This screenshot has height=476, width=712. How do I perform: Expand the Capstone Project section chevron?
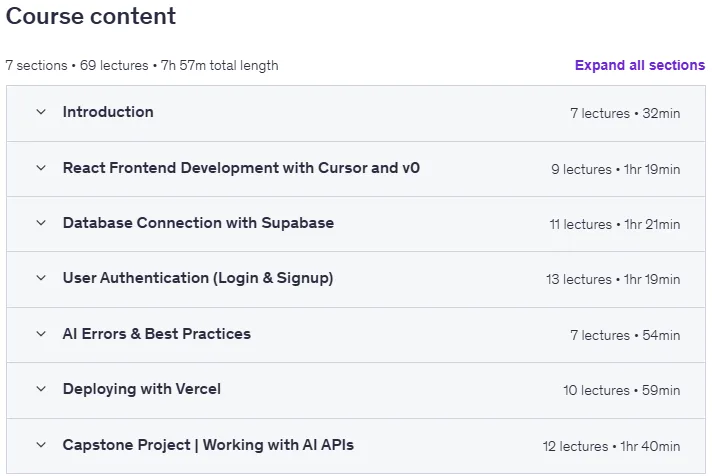pyautogui.click(x=41, y=445)
